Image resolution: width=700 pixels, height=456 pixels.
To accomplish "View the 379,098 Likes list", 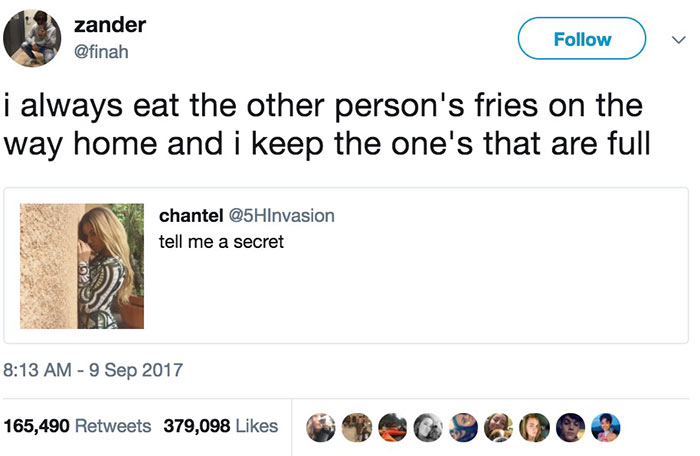I will coord(220,426).
